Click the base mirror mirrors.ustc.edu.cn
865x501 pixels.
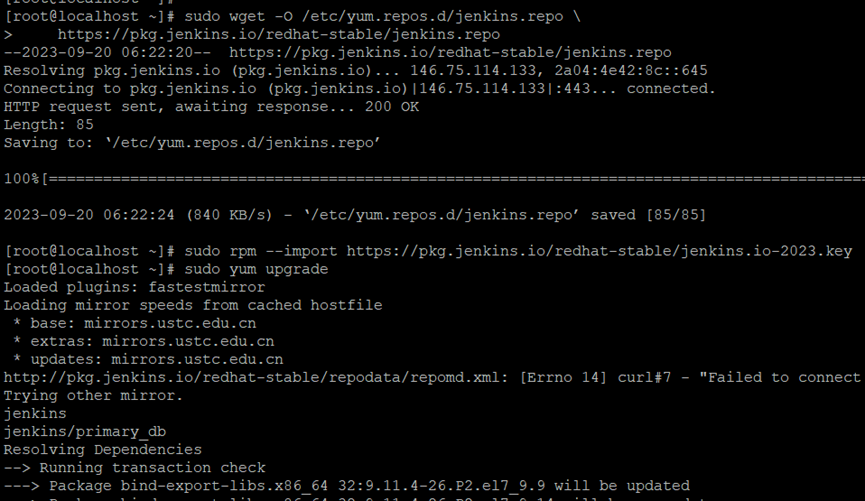point(170,323)
